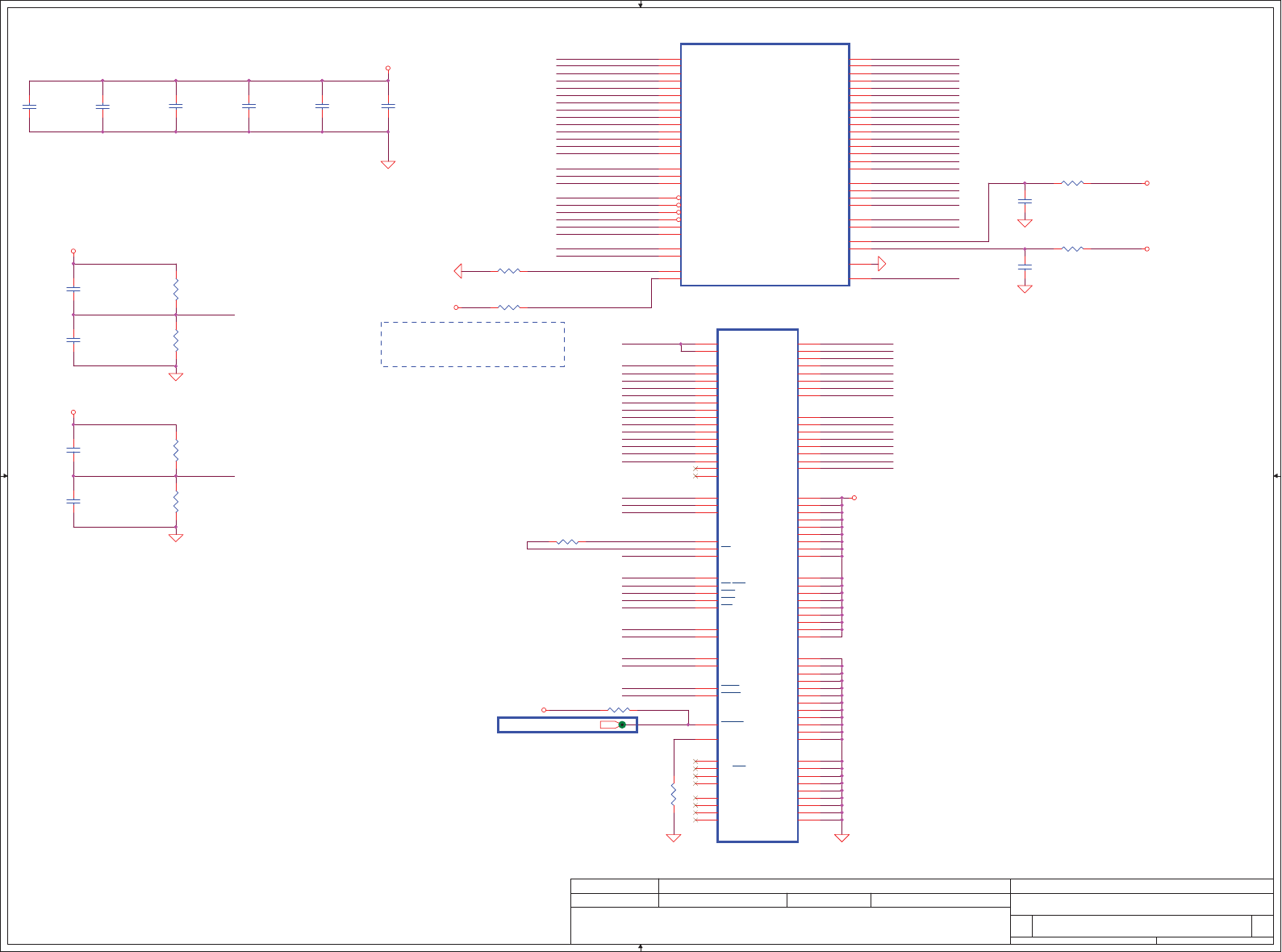Screen dimensions: 1282x952
Task: Click the ground symbol of the upper-left divider
Action: click(x=176, y=377)
